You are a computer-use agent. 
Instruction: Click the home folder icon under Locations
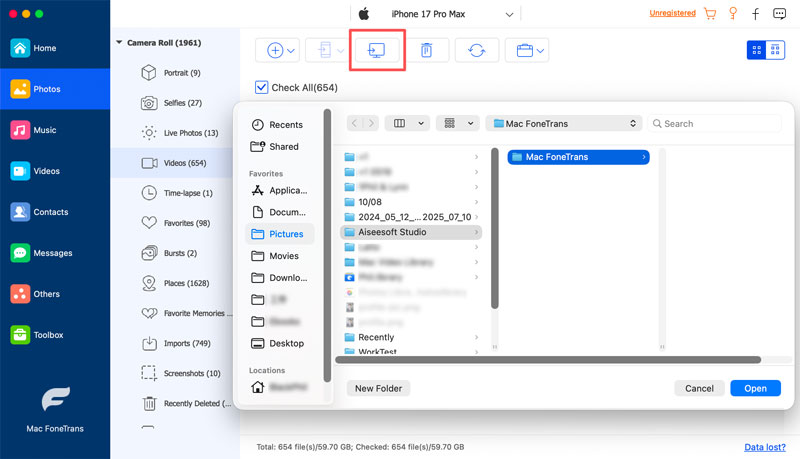point(258,387)
